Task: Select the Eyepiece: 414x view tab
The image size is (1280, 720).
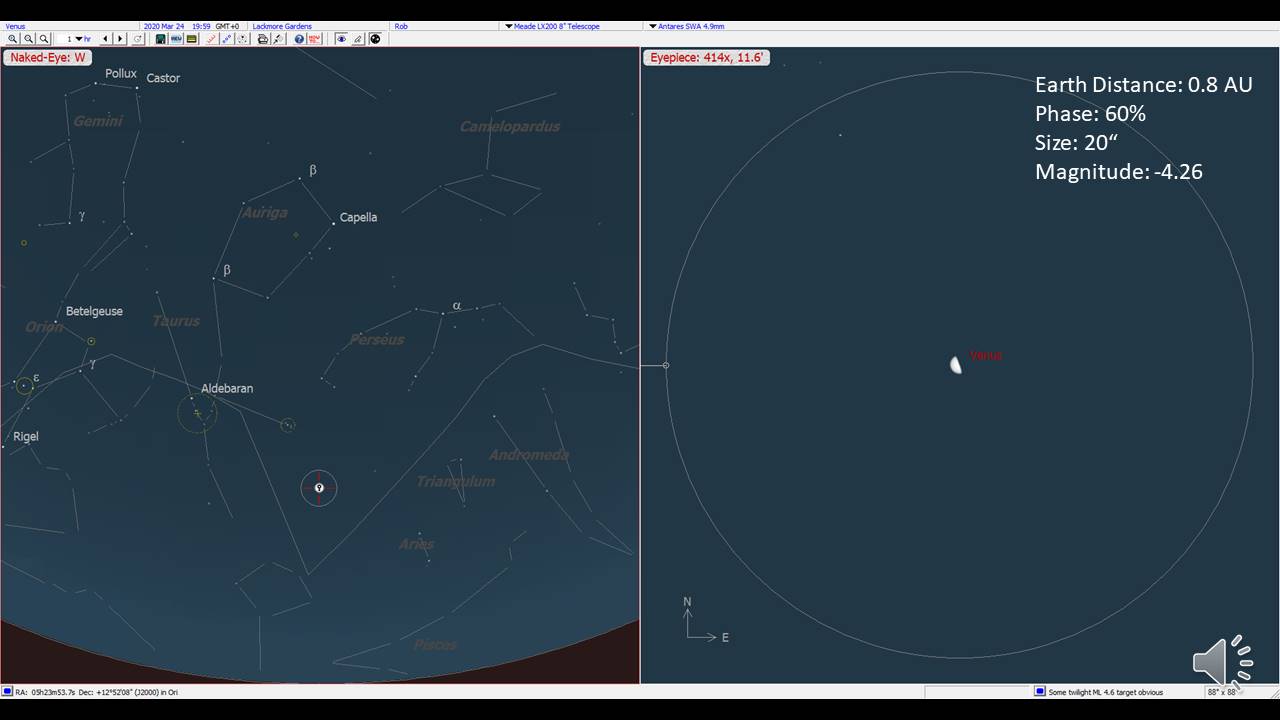Action: pos(706,58)
